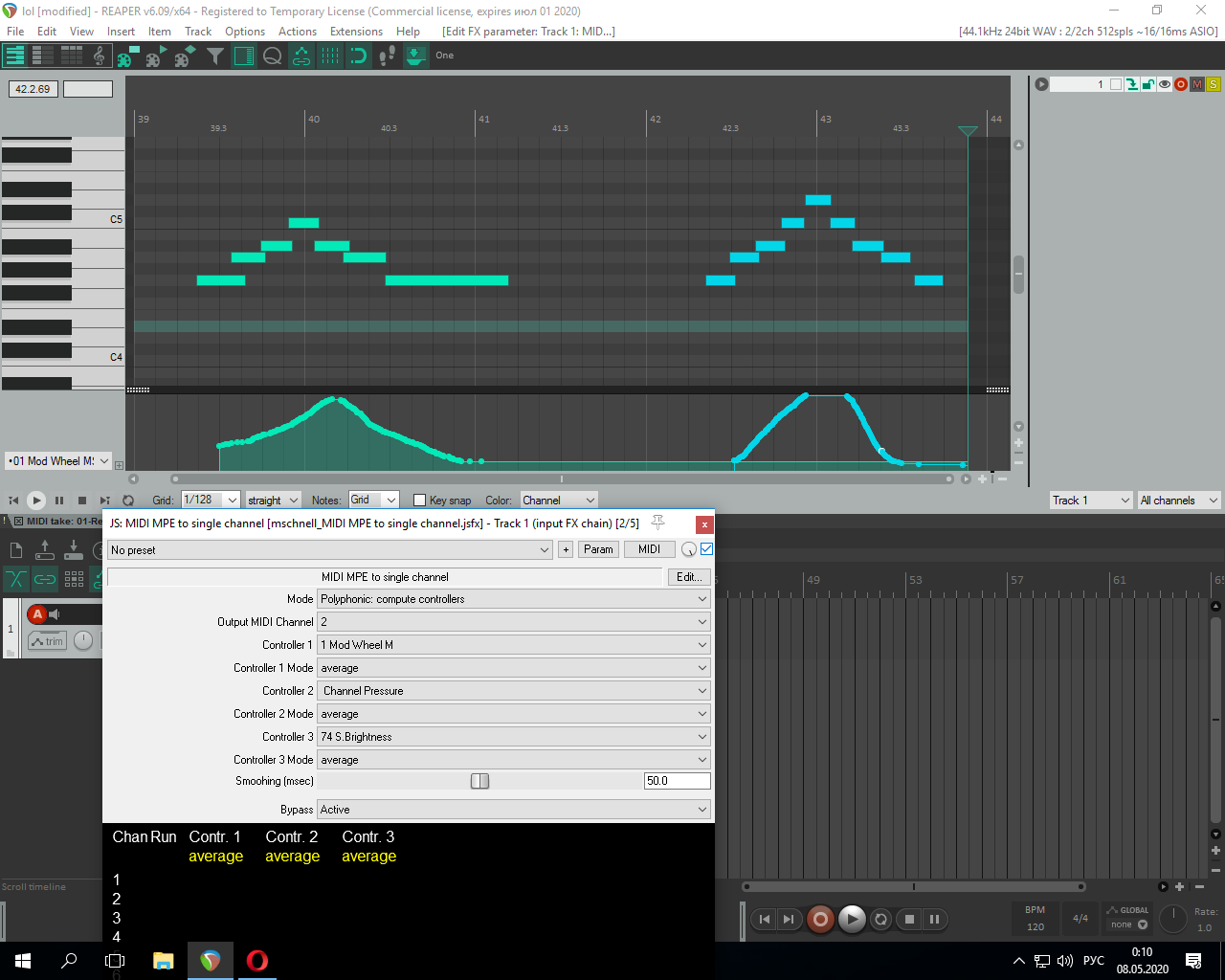Stop playback in MIDI editor transport
The image size is (1225, 980).
click(x=82, y=500)
